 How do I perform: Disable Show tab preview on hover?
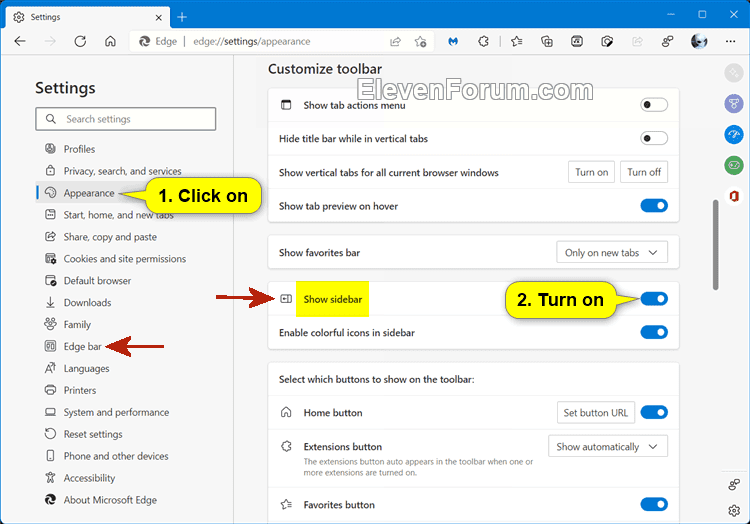[654, 206]
